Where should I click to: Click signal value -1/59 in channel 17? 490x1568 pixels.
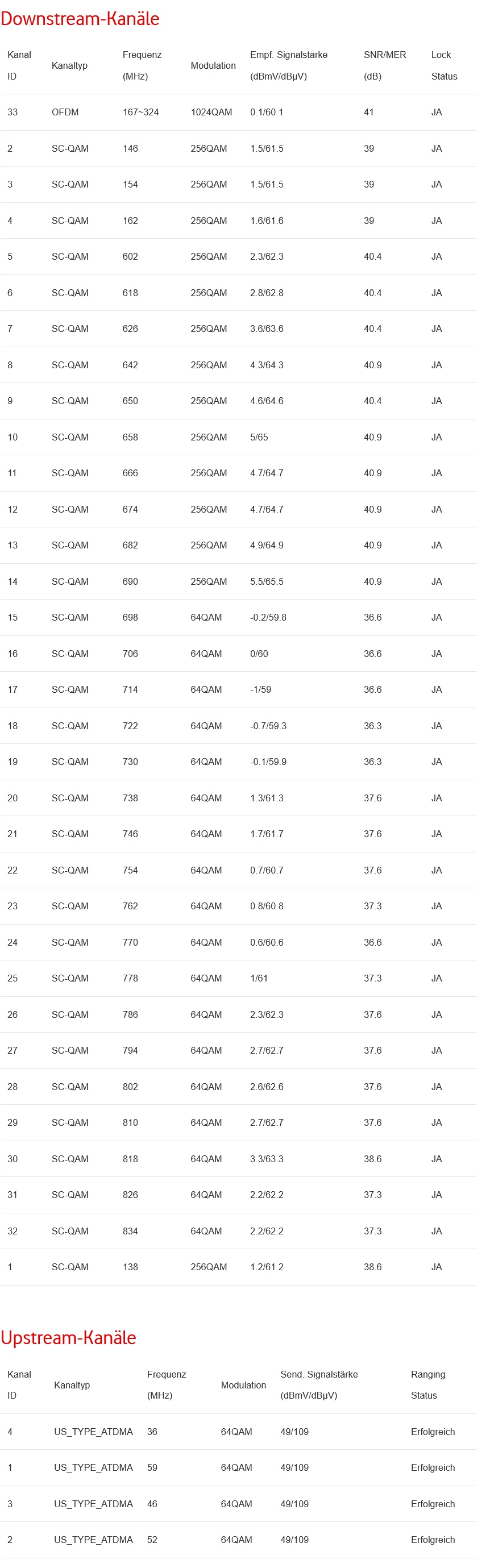[x=260, y=689]
